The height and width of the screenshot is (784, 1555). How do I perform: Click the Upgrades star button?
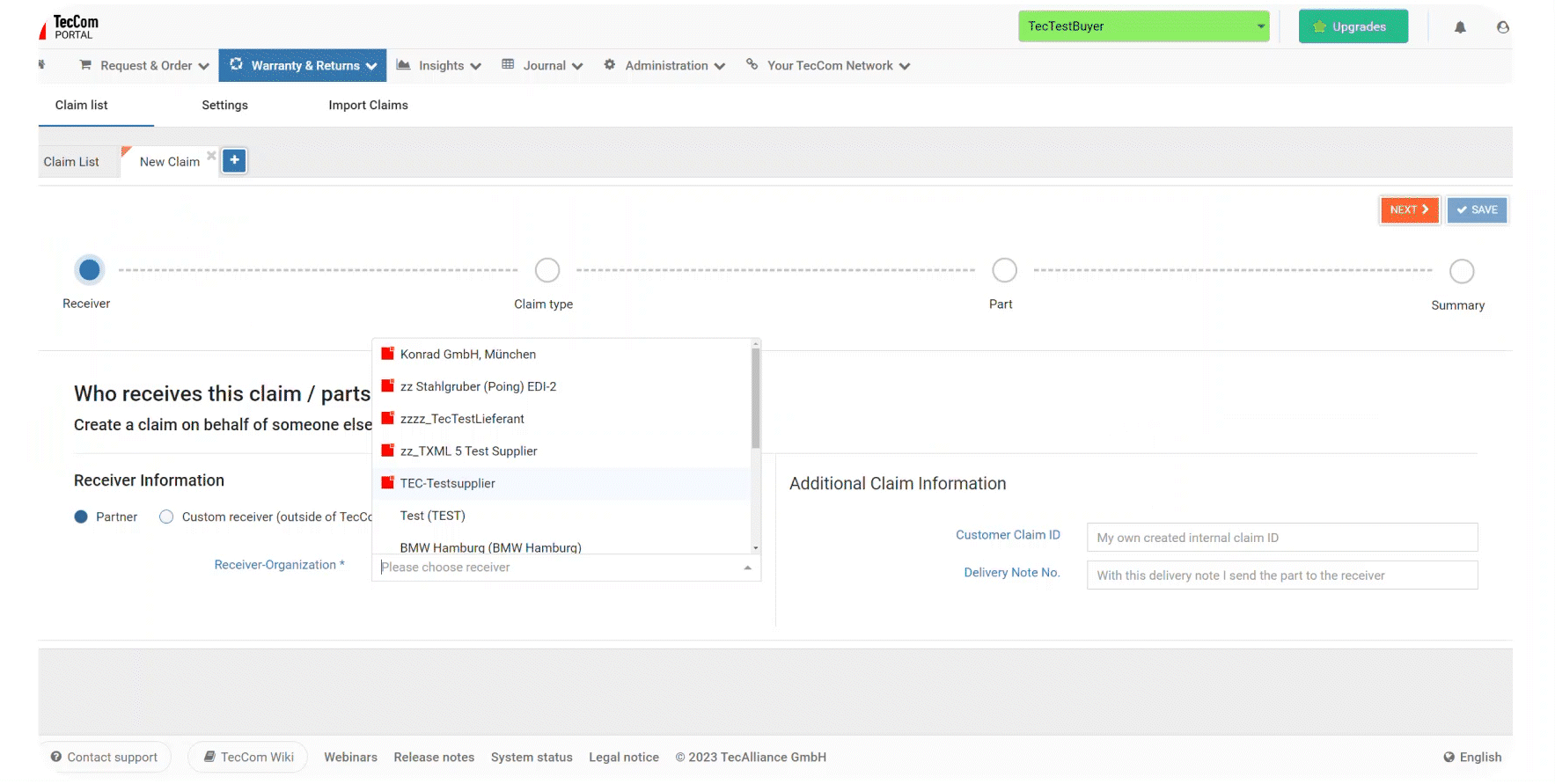1353,26
